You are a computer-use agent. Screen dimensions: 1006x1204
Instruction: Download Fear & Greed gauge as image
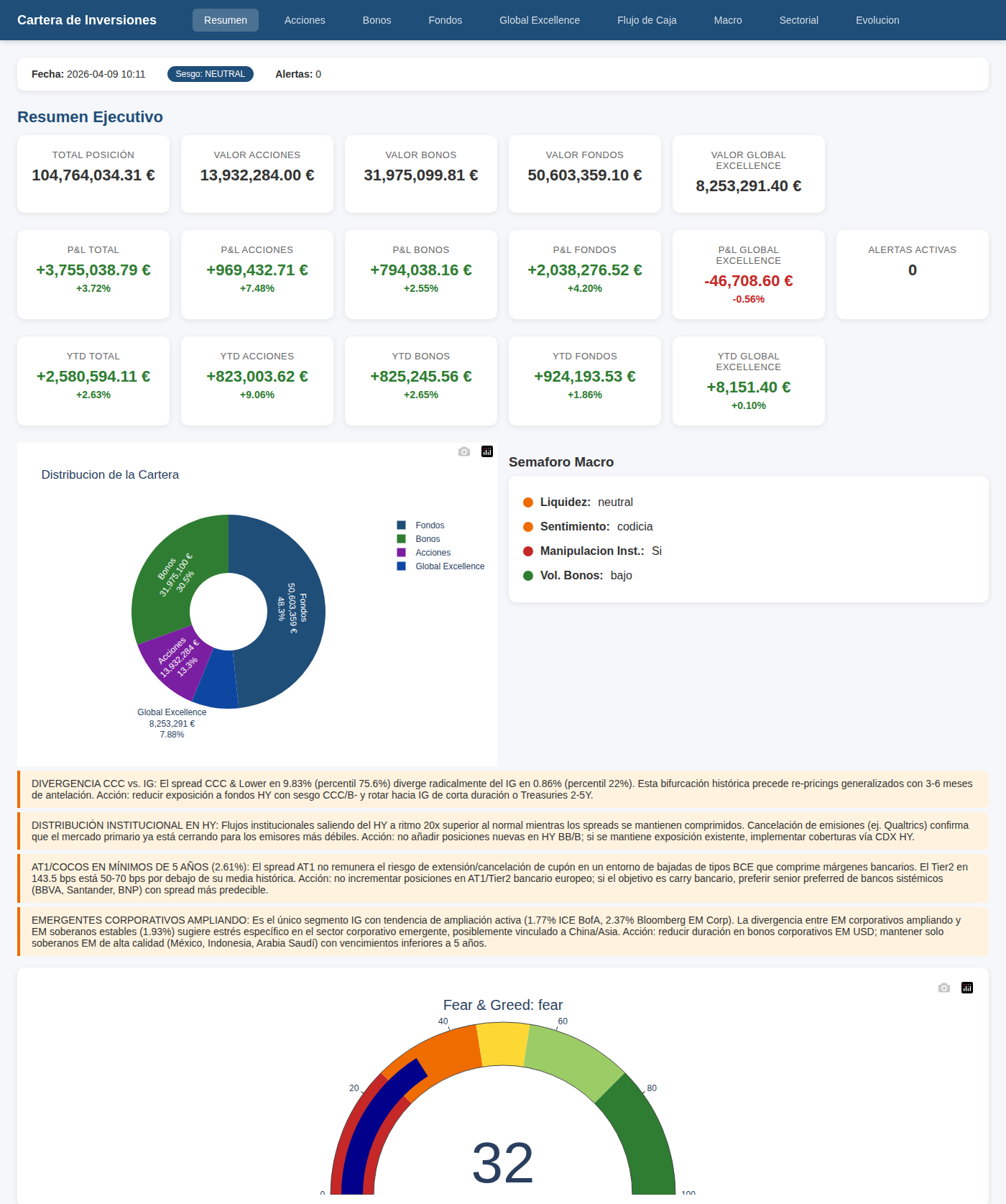click(x=944, y=988)
